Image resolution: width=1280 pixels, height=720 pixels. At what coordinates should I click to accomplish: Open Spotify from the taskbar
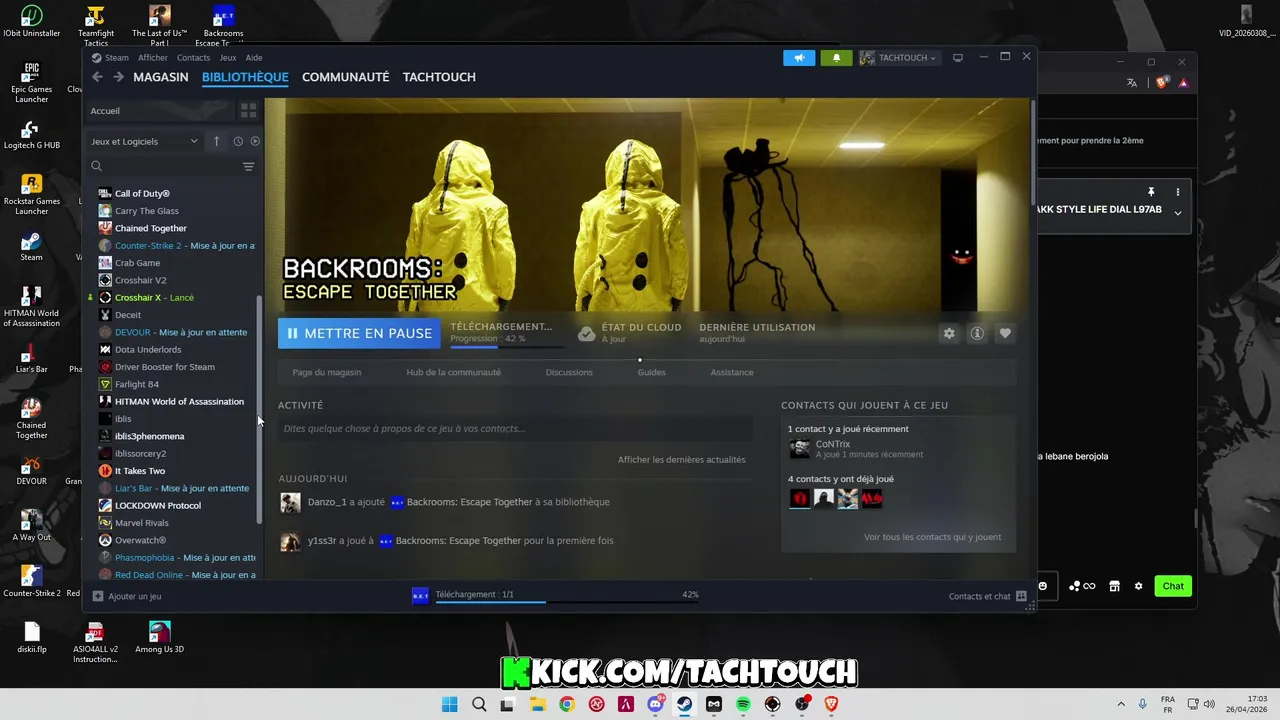pyautogui.click(x=743, y=704)
